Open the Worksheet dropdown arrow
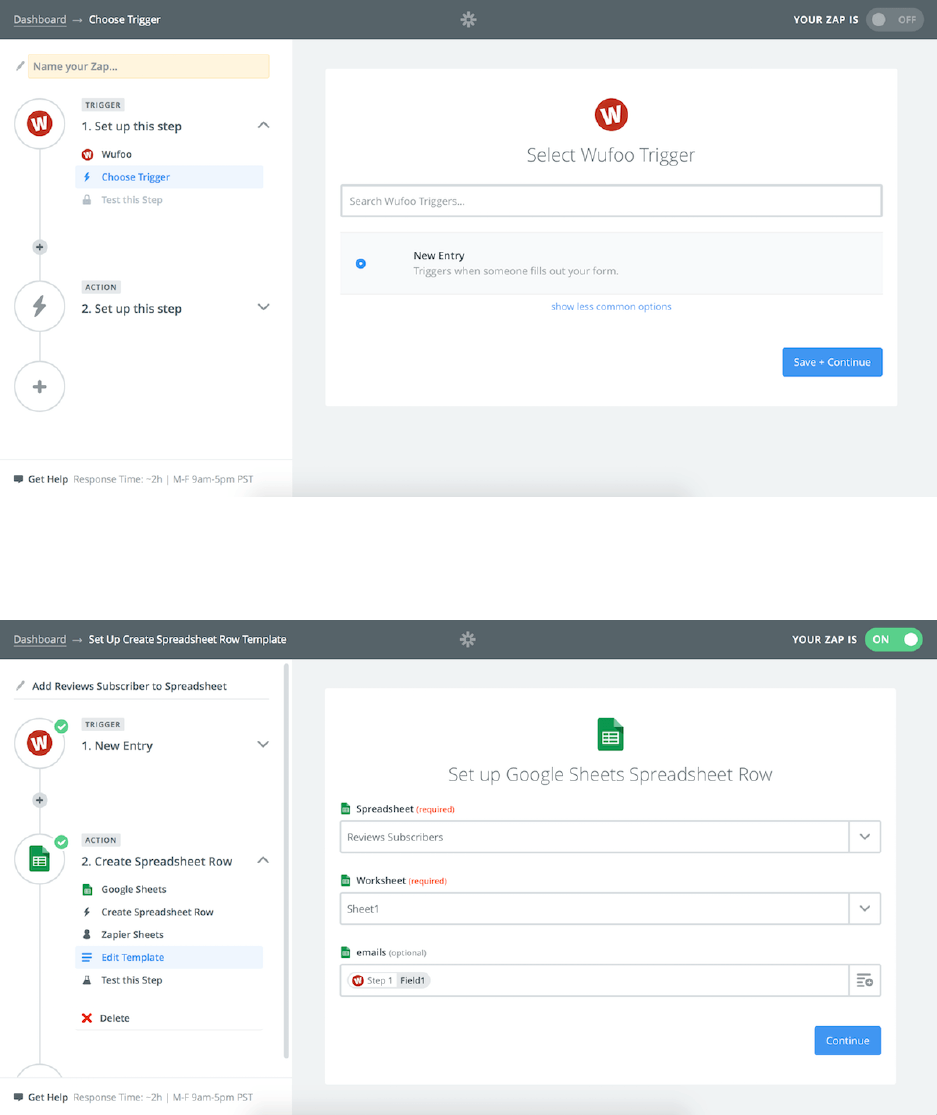 click(864, 909)
